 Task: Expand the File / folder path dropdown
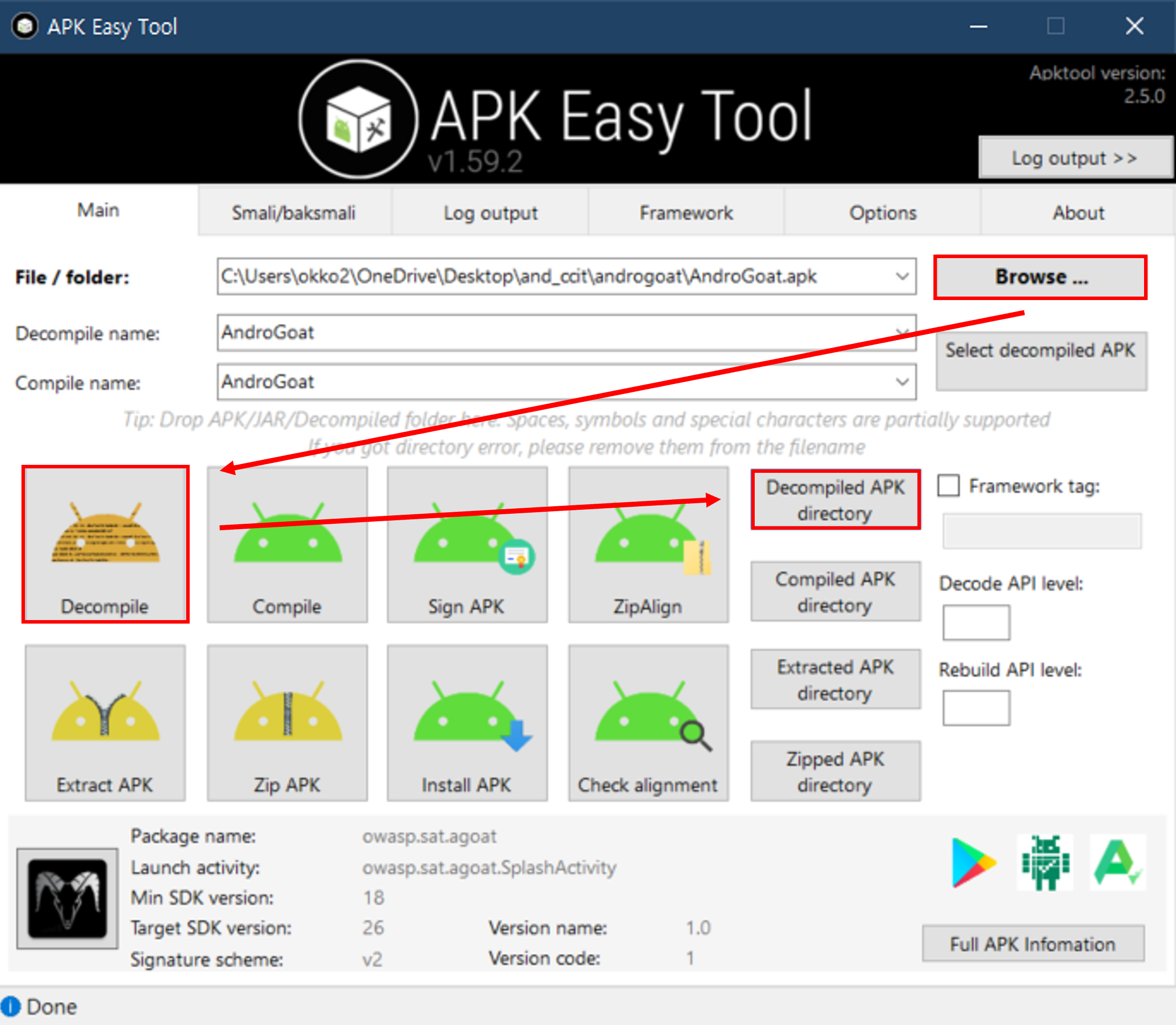click(902, 277)
